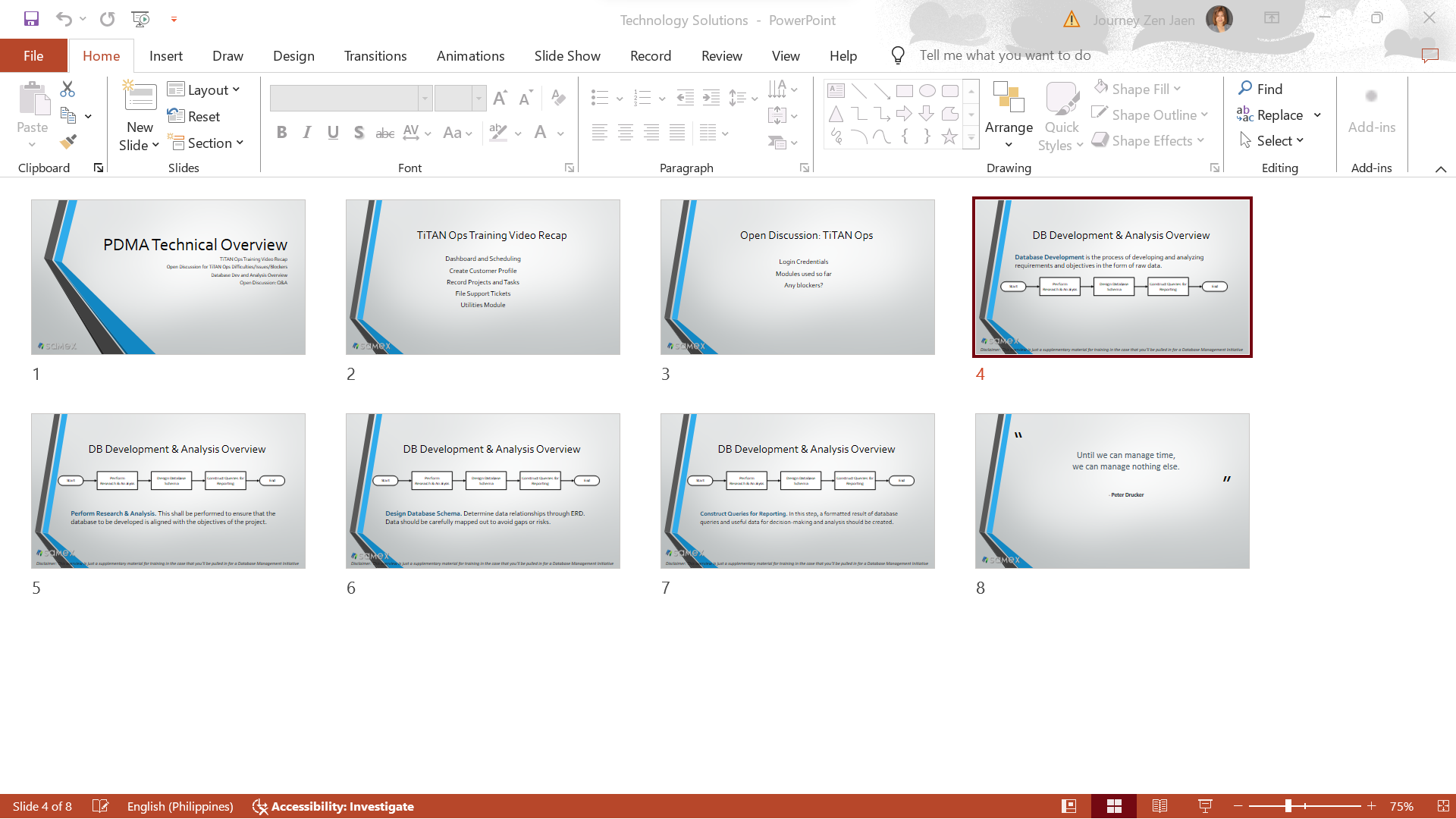Click Accessibility: Investigate in status bar
The height and width of the screenshot is (819, 1456).
point(333,806)
